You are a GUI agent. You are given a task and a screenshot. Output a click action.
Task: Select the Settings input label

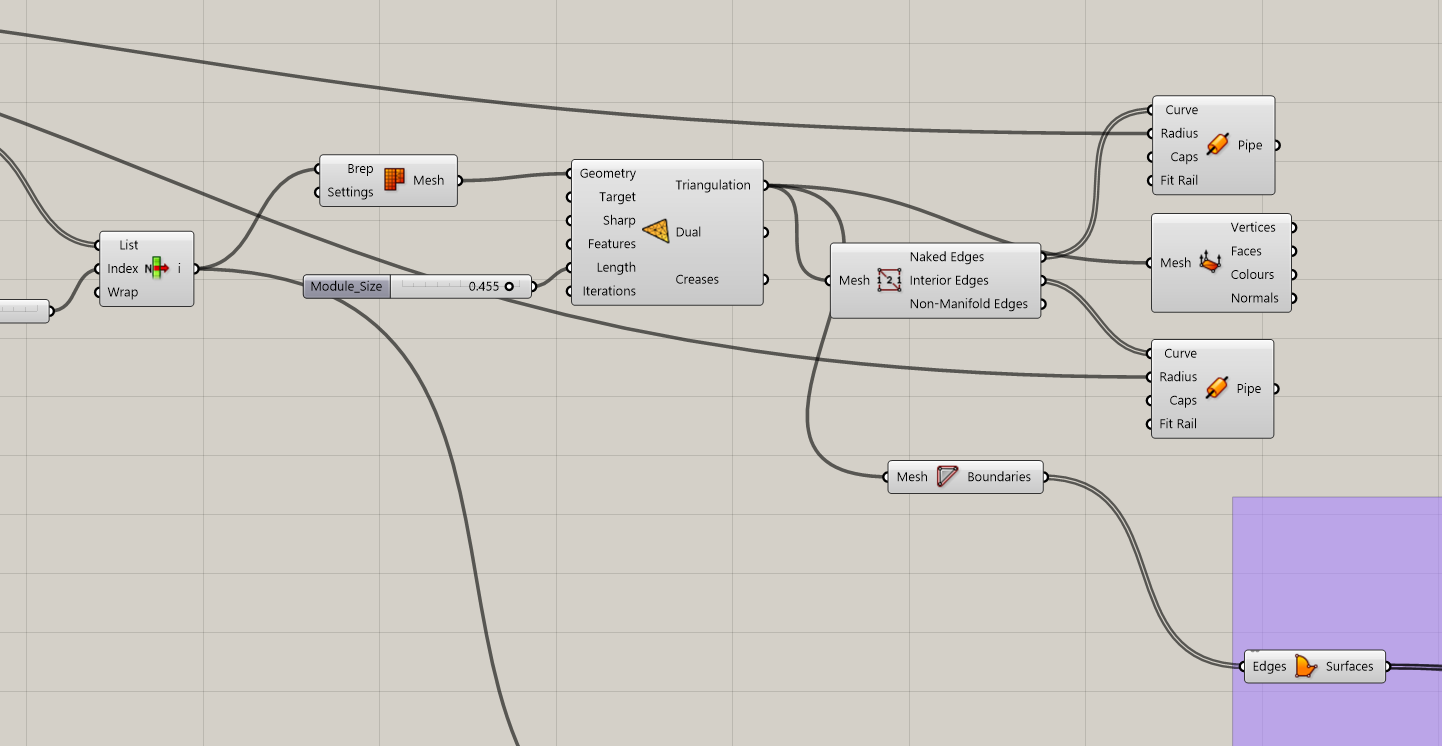[x=350, y=192]
